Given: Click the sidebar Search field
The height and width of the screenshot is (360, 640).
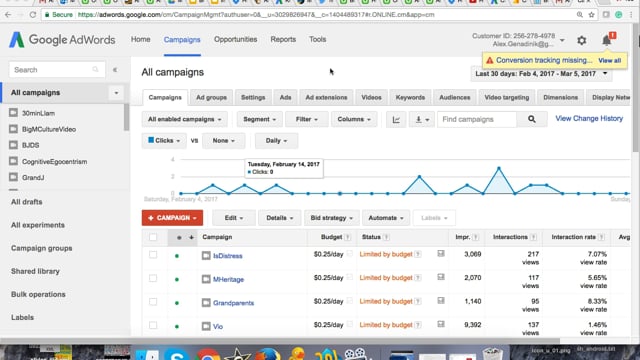Looking at the screenshot, I should [57, 70].
